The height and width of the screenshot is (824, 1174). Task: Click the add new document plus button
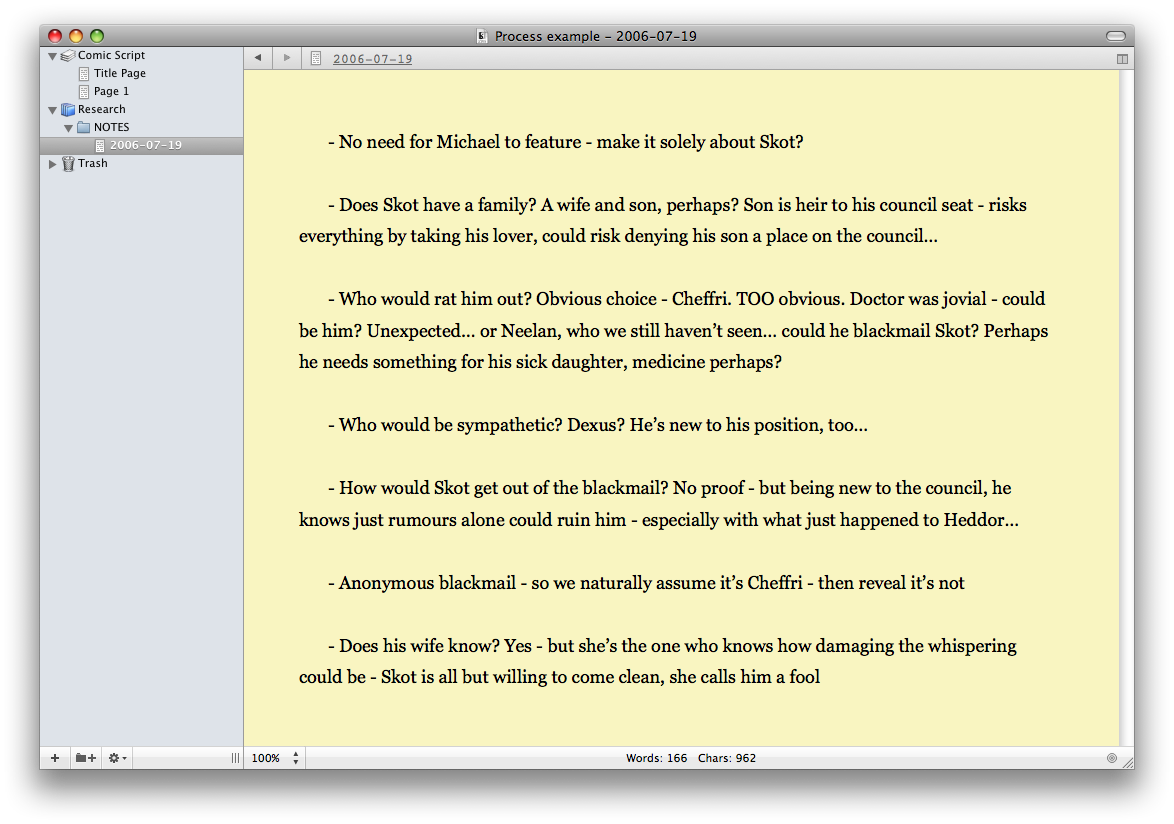[55, 758]
